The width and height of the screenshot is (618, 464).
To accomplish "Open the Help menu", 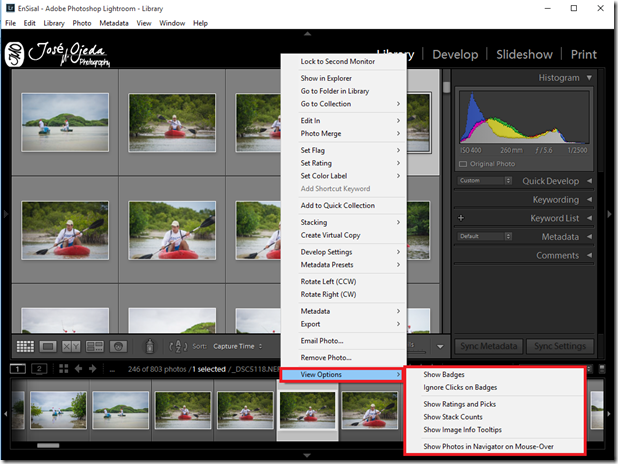I will [x=200, y=23].
